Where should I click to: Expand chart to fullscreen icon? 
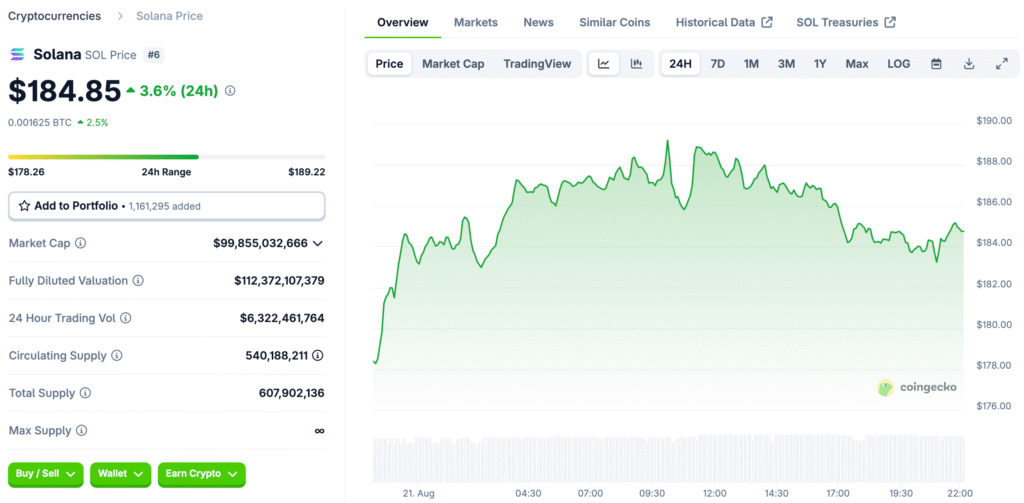(x=1001, y=64)
